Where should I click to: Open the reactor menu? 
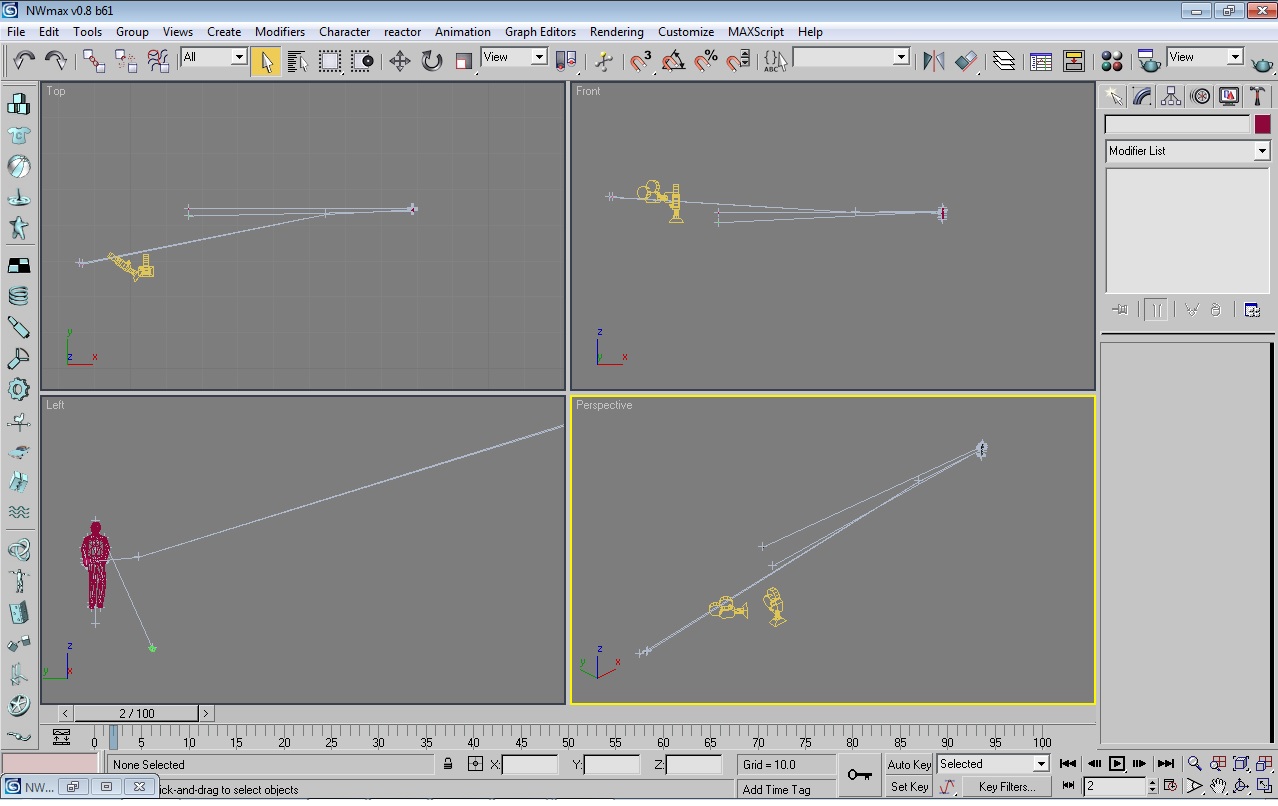tap(402, 31)
